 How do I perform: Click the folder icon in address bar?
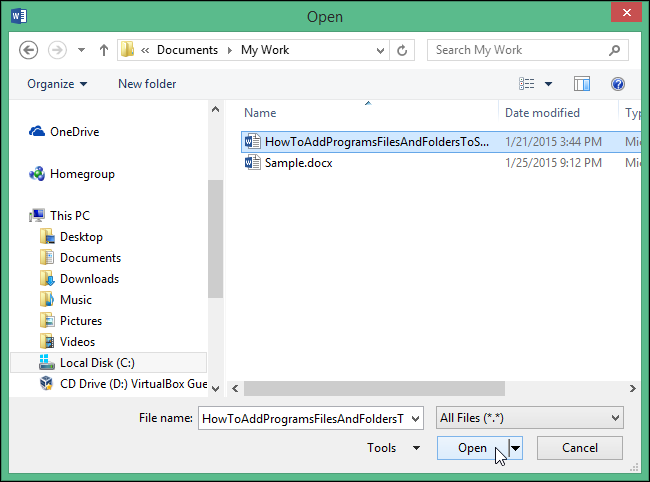(x=127, y=50)
